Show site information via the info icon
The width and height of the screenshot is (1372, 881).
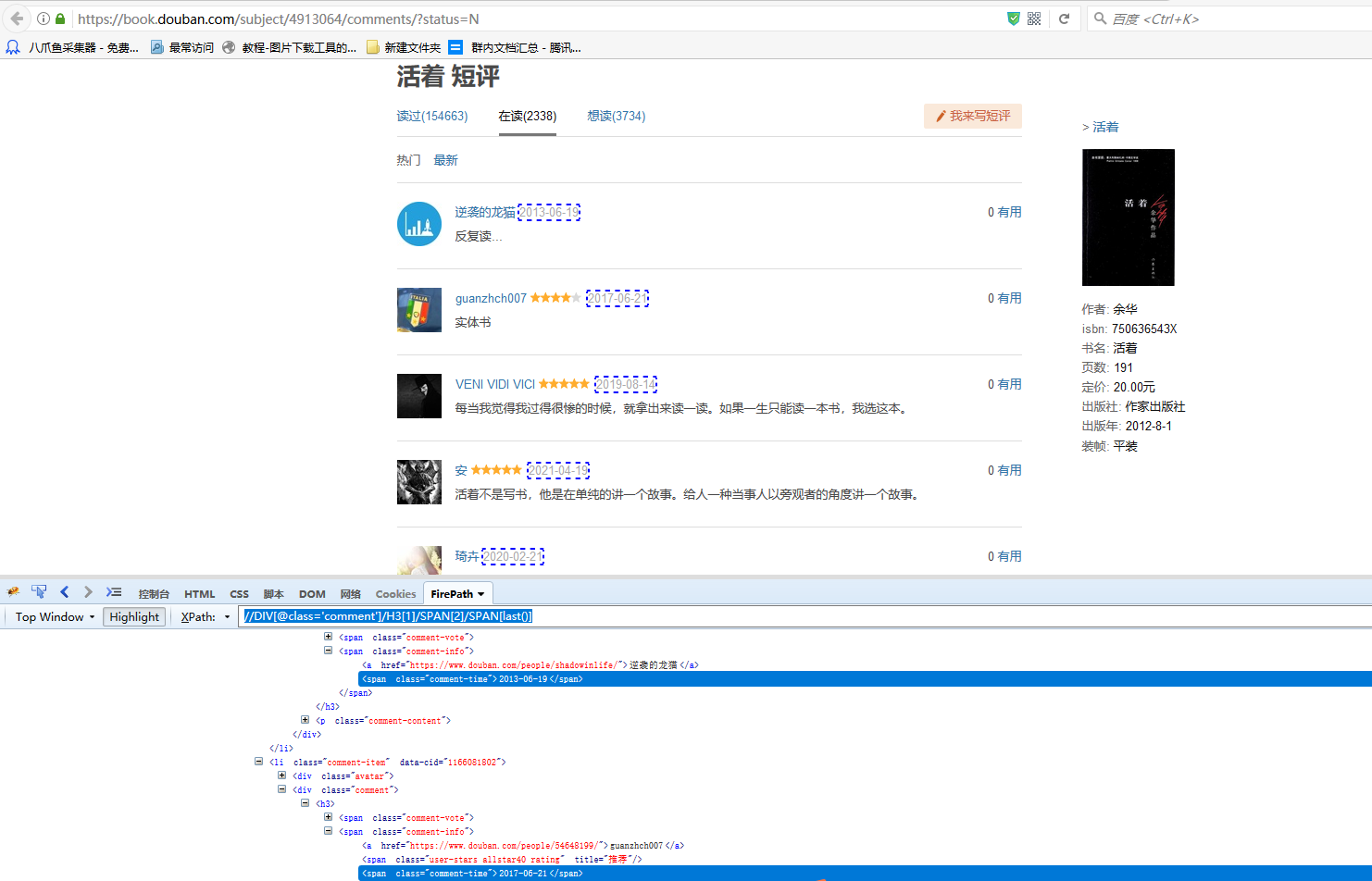click(x=44, y=19)
